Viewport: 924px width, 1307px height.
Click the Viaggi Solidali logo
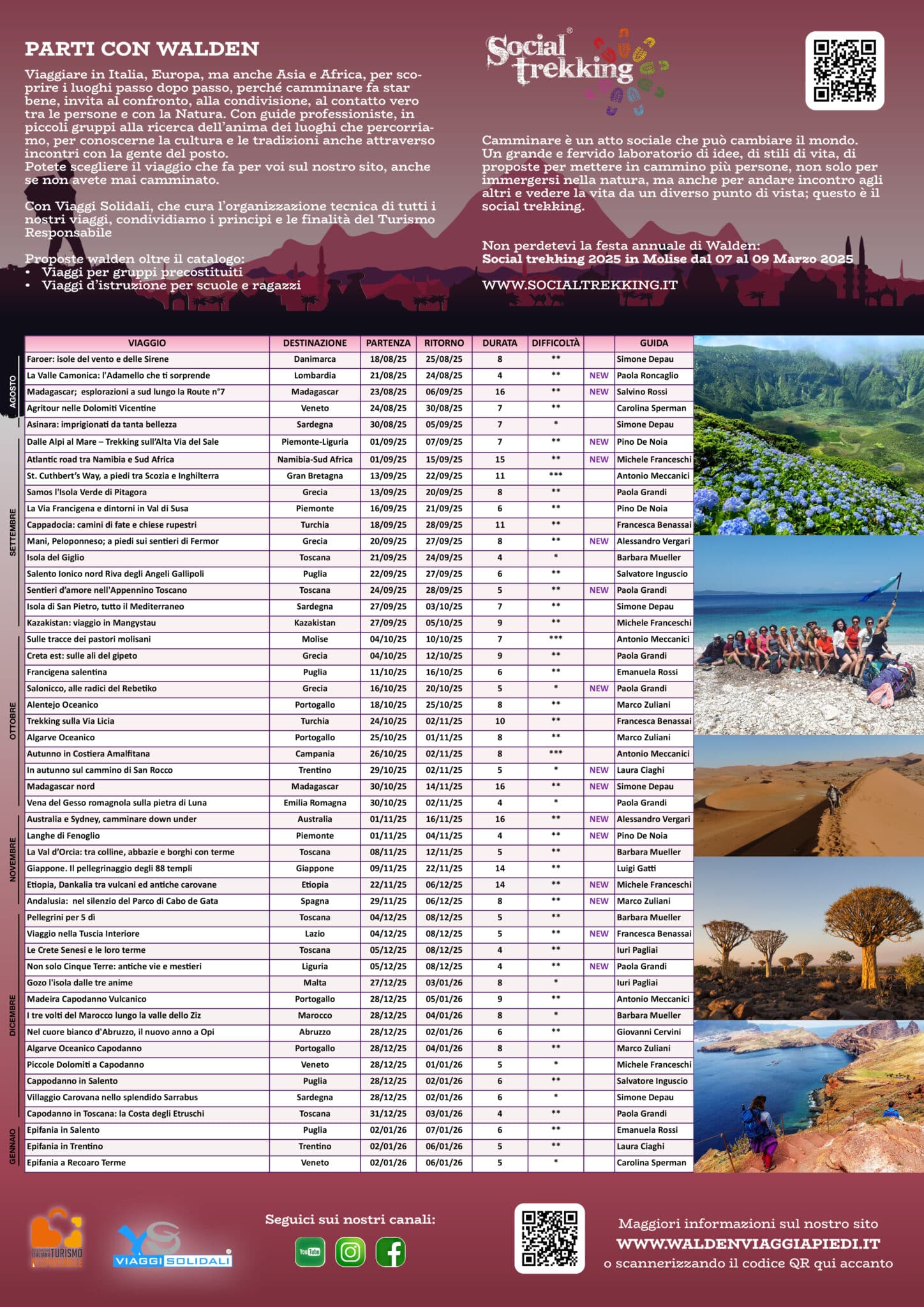pyautogui.click(x=173, y=1244)
